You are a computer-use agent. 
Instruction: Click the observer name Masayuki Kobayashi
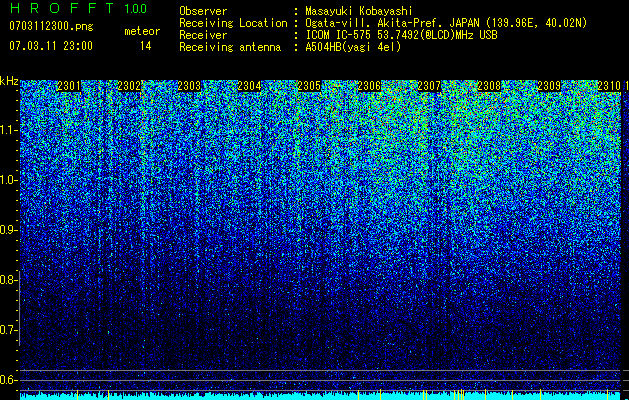click(x=359, y=11)
